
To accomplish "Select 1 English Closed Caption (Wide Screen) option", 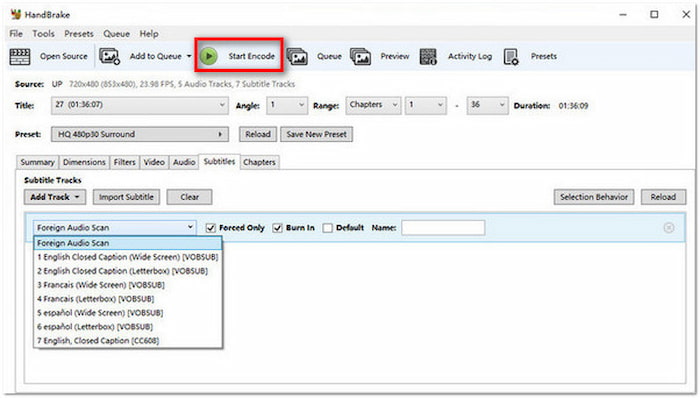I will click(x=128, y=257).
